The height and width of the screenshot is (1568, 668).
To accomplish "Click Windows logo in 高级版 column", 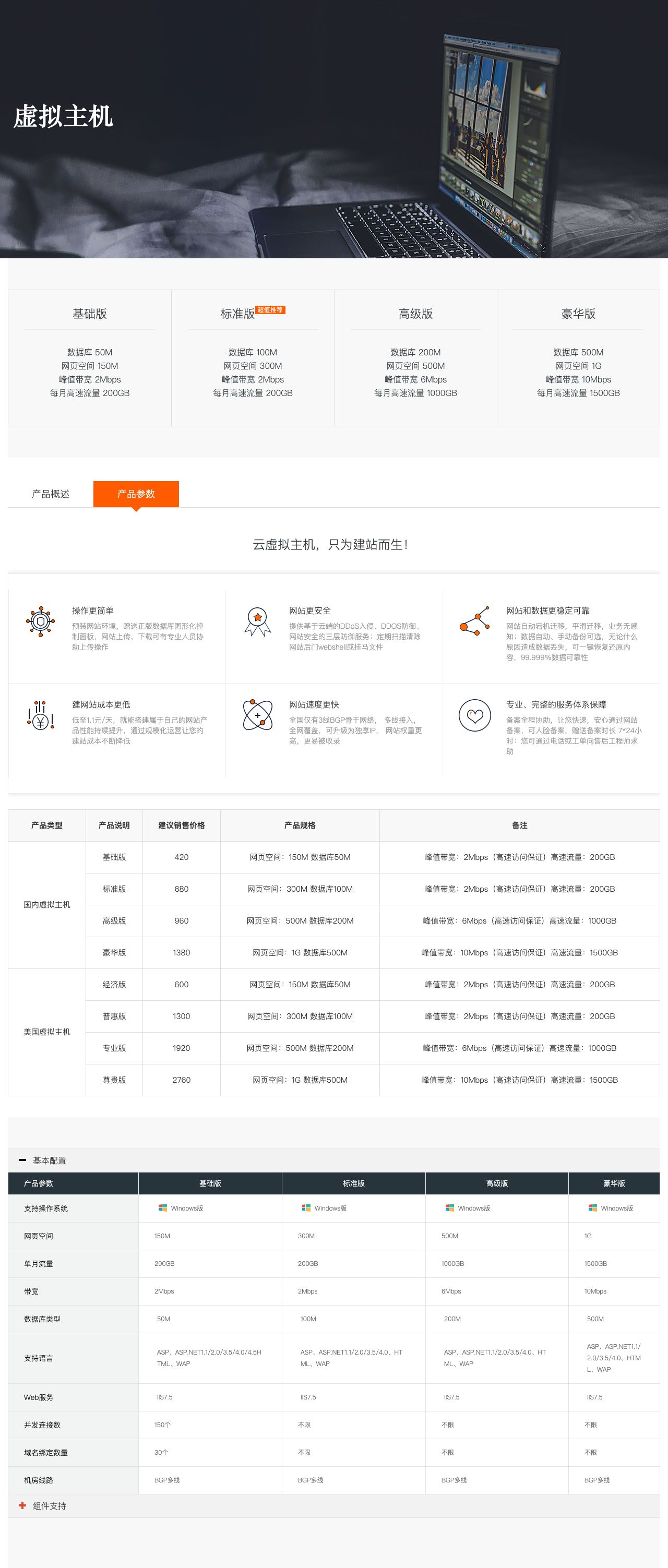I will click(x=449, y=1207).
